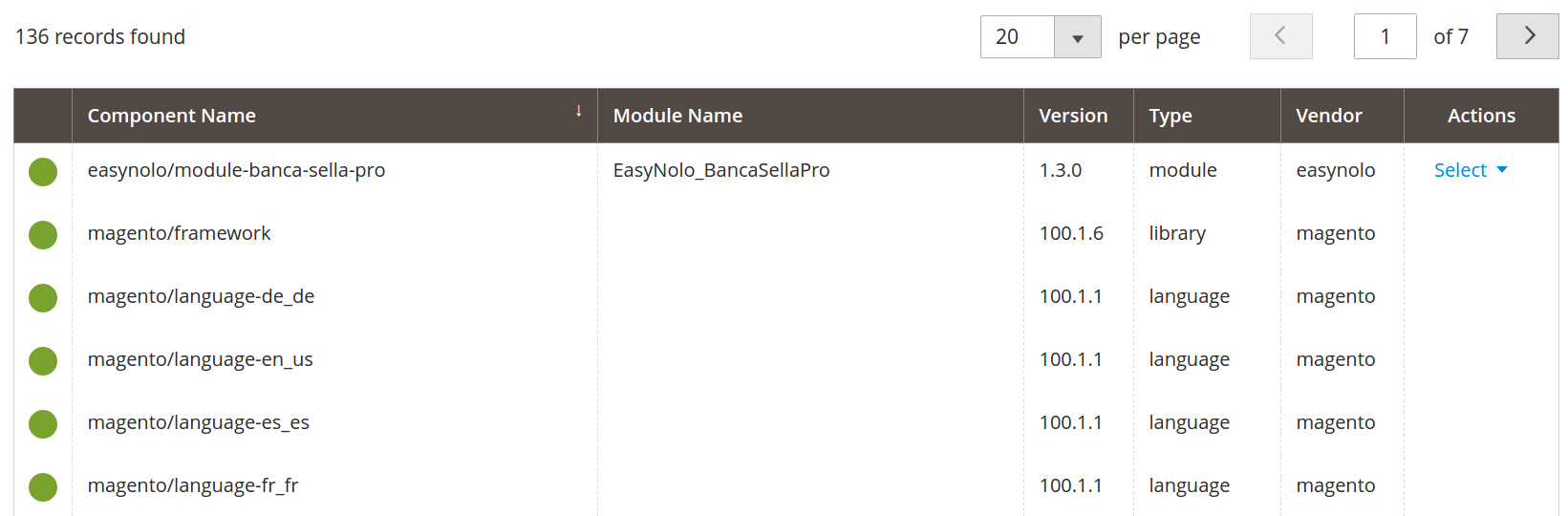Viewport: 1568px width, 516px height.
Task: Click the EasyNolo_BancaSellaPro module name
Action: tap(721, 170)
